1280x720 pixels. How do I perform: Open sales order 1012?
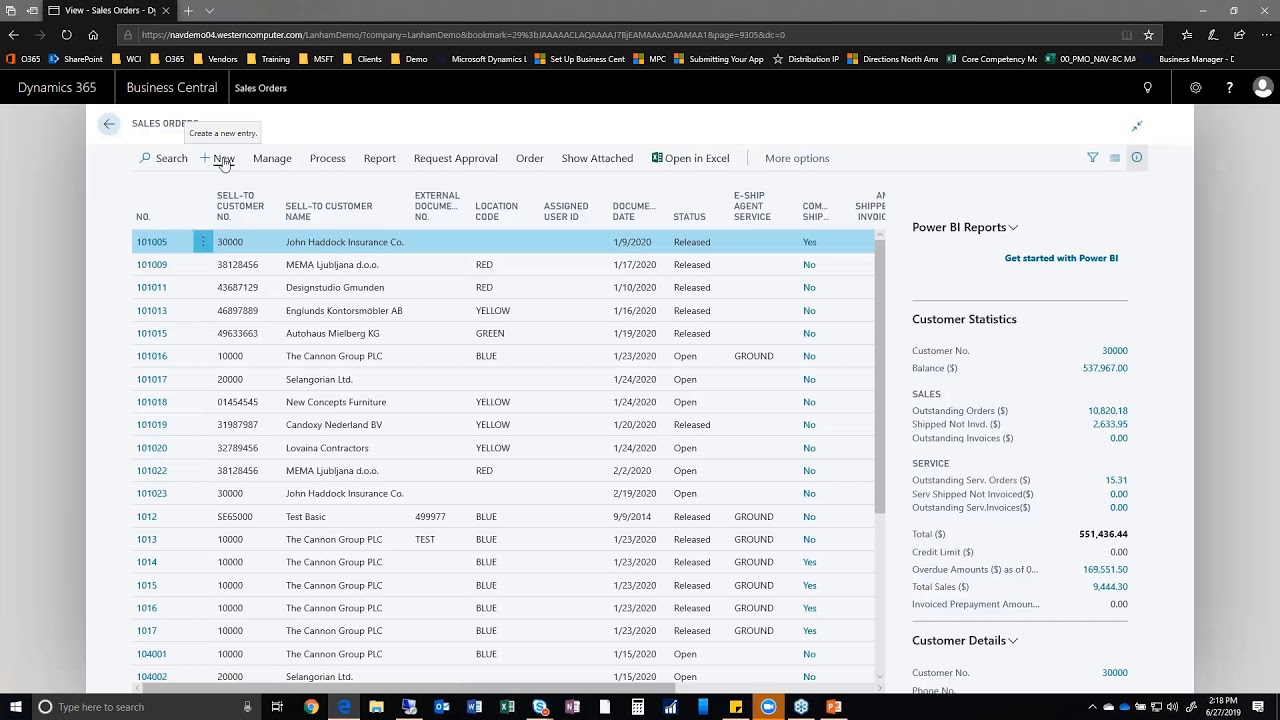(147, 517)
